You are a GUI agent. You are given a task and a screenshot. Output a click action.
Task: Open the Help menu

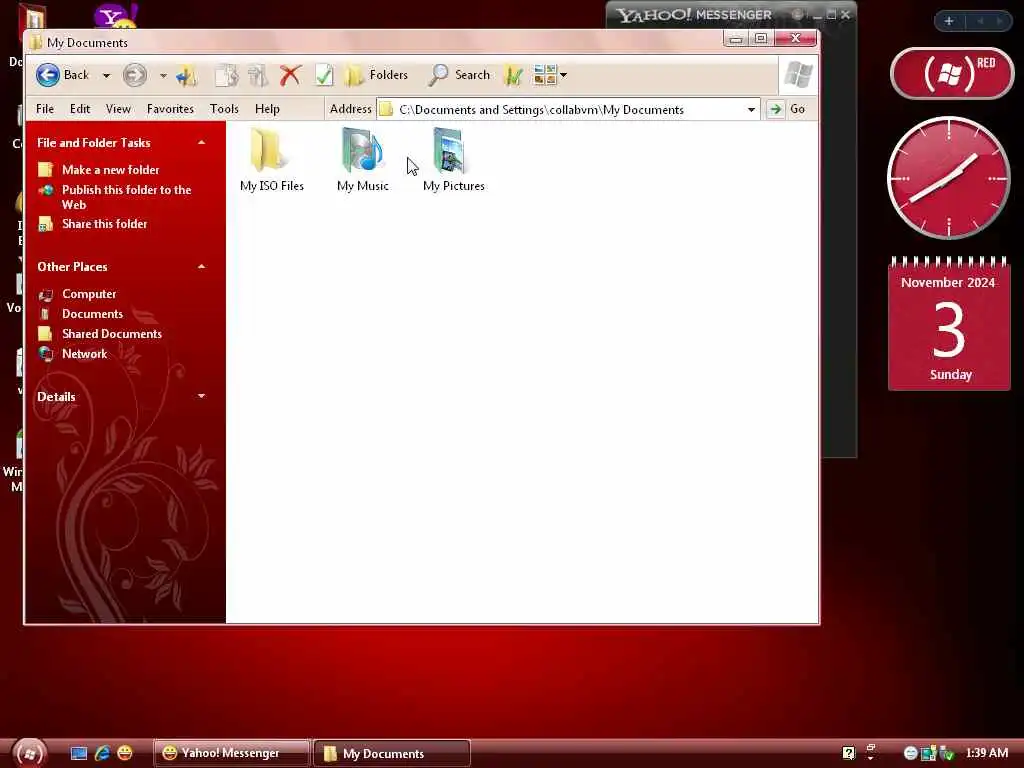267,109
